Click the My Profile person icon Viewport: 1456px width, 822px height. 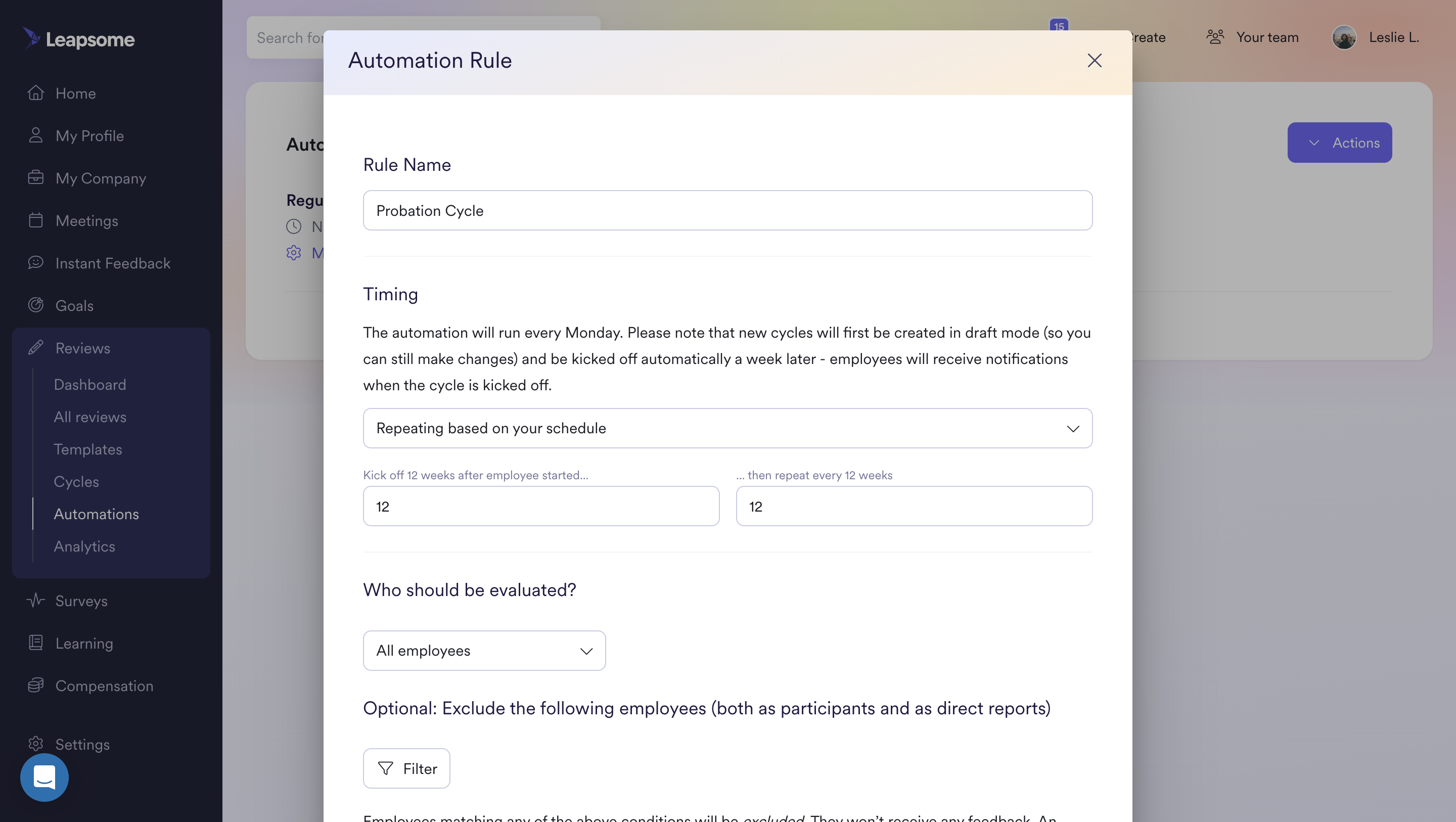point(35,135)
